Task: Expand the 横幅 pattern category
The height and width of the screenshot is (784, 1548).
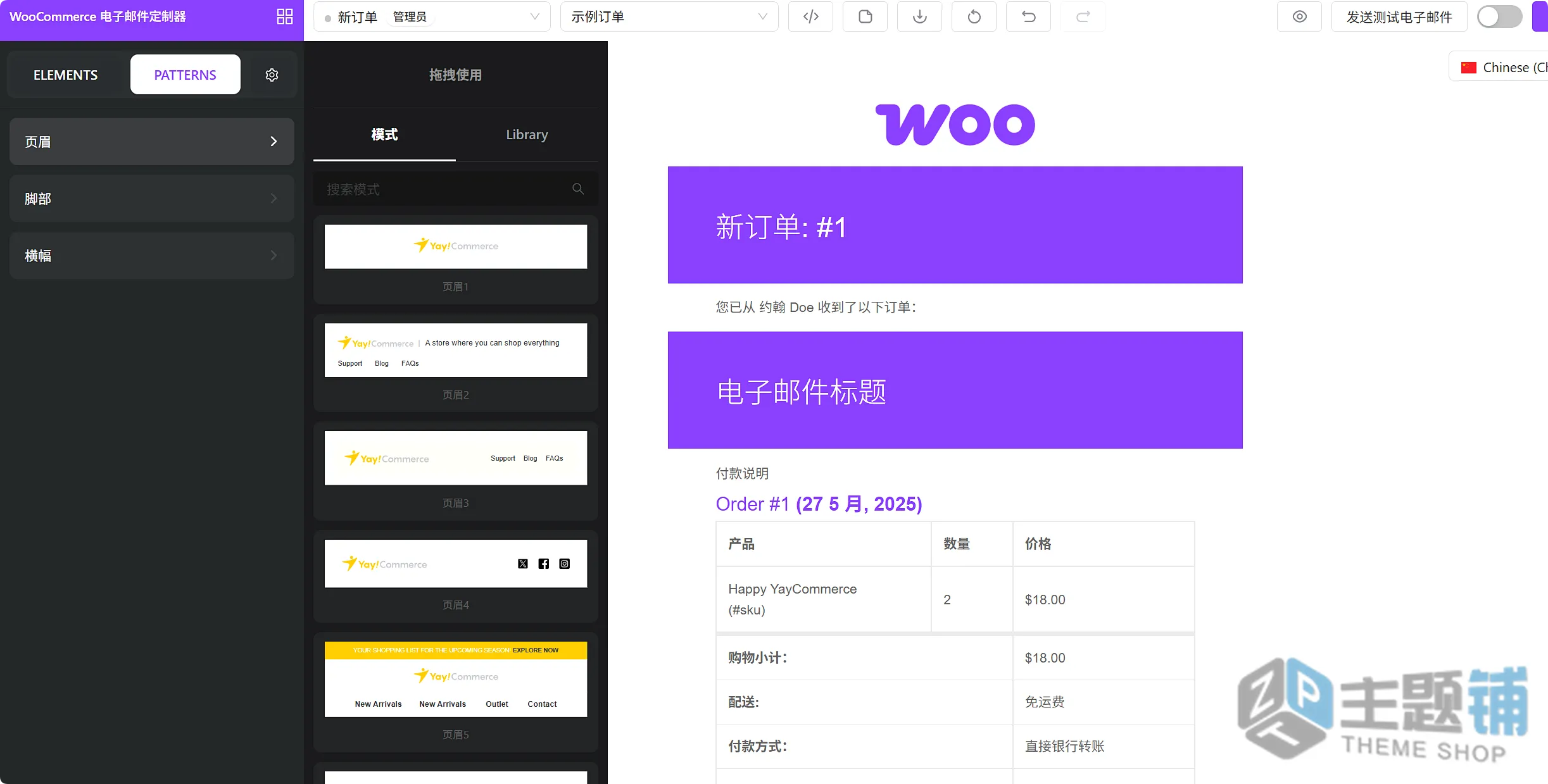Action: pos(152,256)
